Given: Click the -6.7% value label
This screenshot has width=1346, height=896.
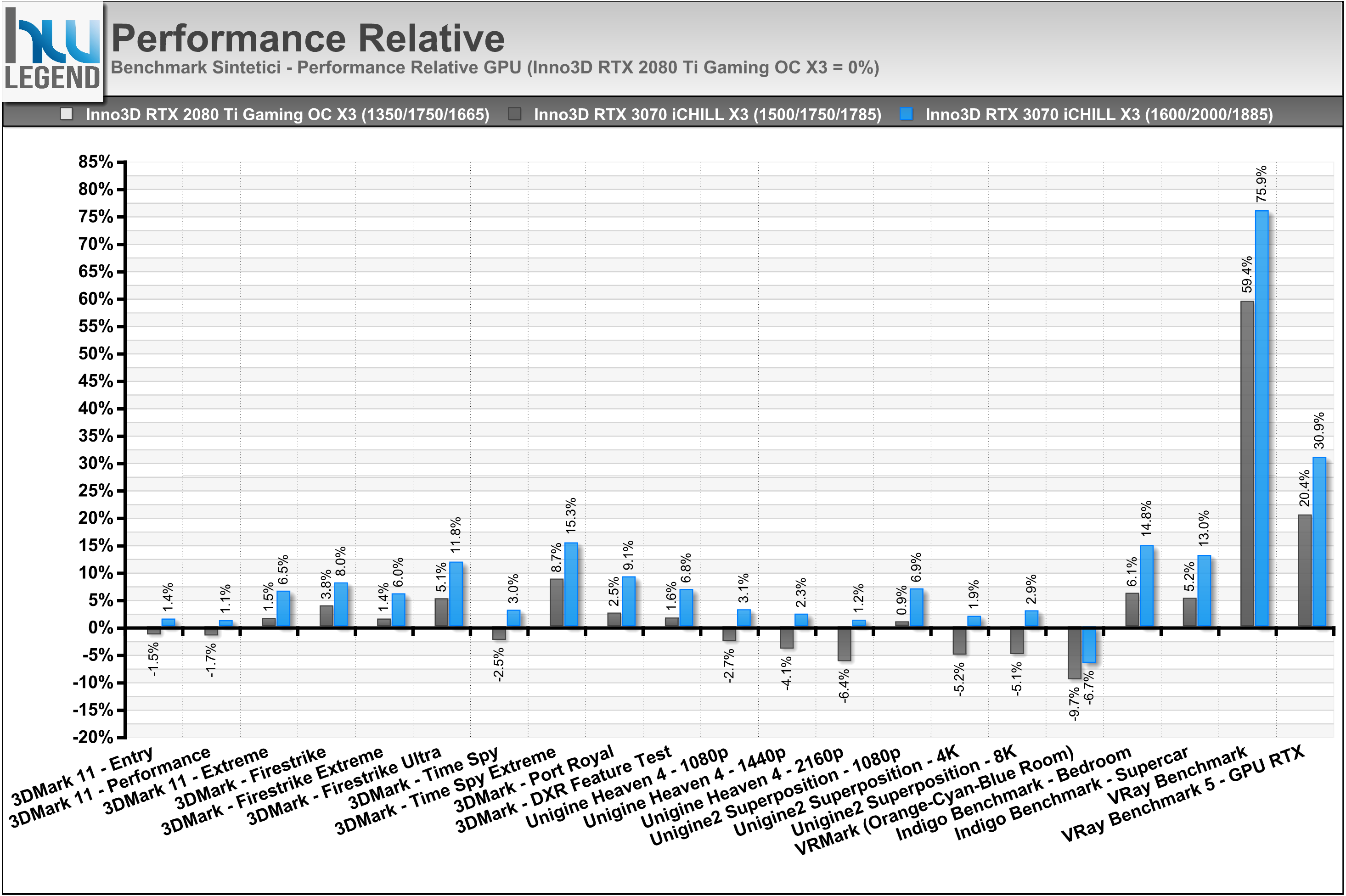Looking at the screenshot, I should [1089, 688].
